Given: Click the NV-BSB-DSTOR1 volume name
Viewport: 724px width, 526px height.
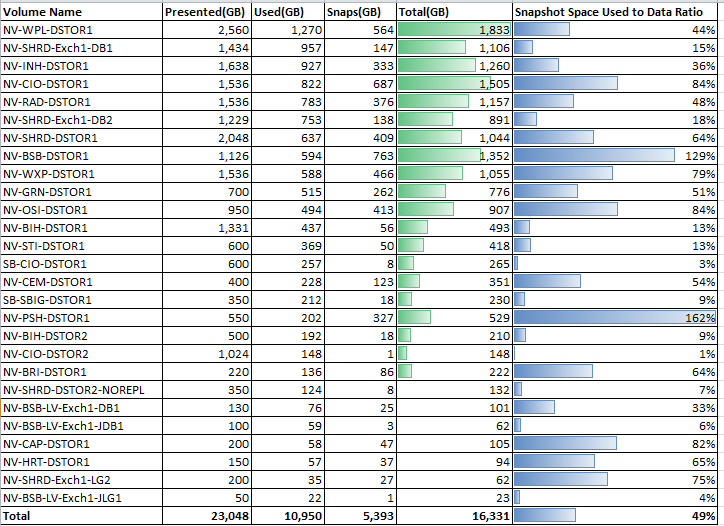Looking at the screenshot, I should coord(82,156).
